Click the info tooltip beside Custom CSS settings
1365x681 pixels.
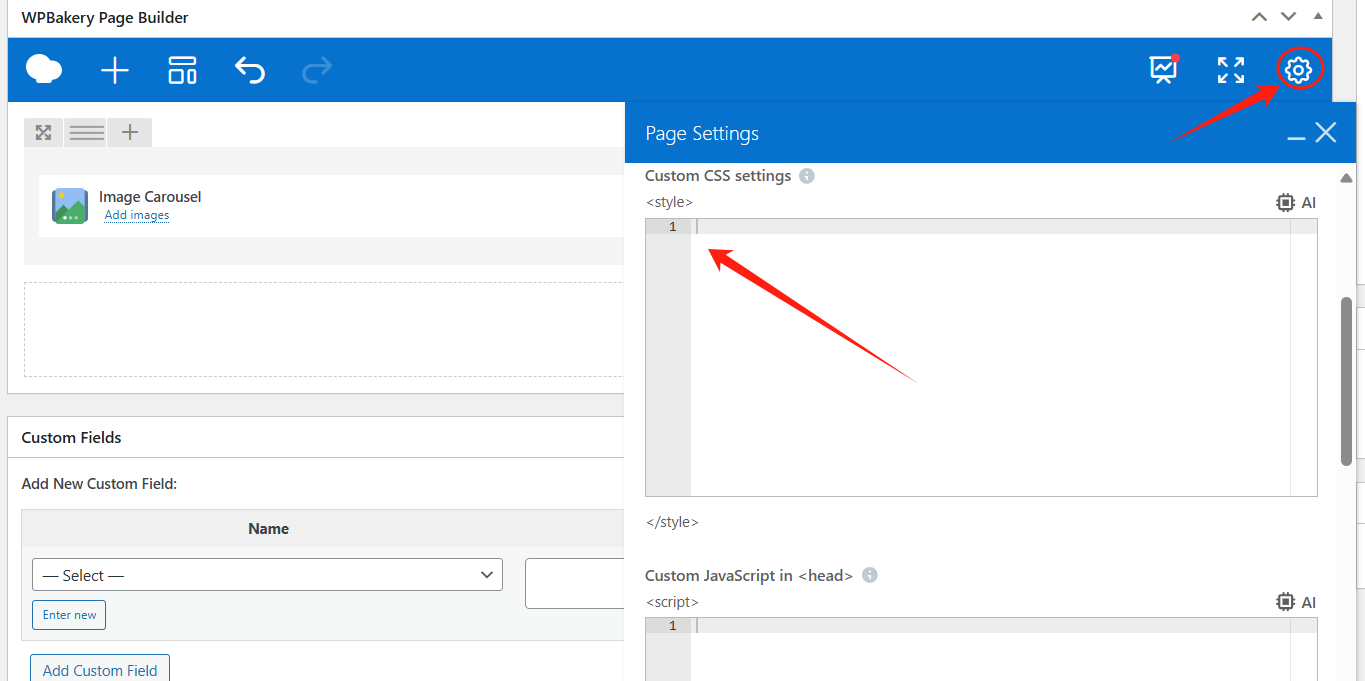click(x=806, y=175)
